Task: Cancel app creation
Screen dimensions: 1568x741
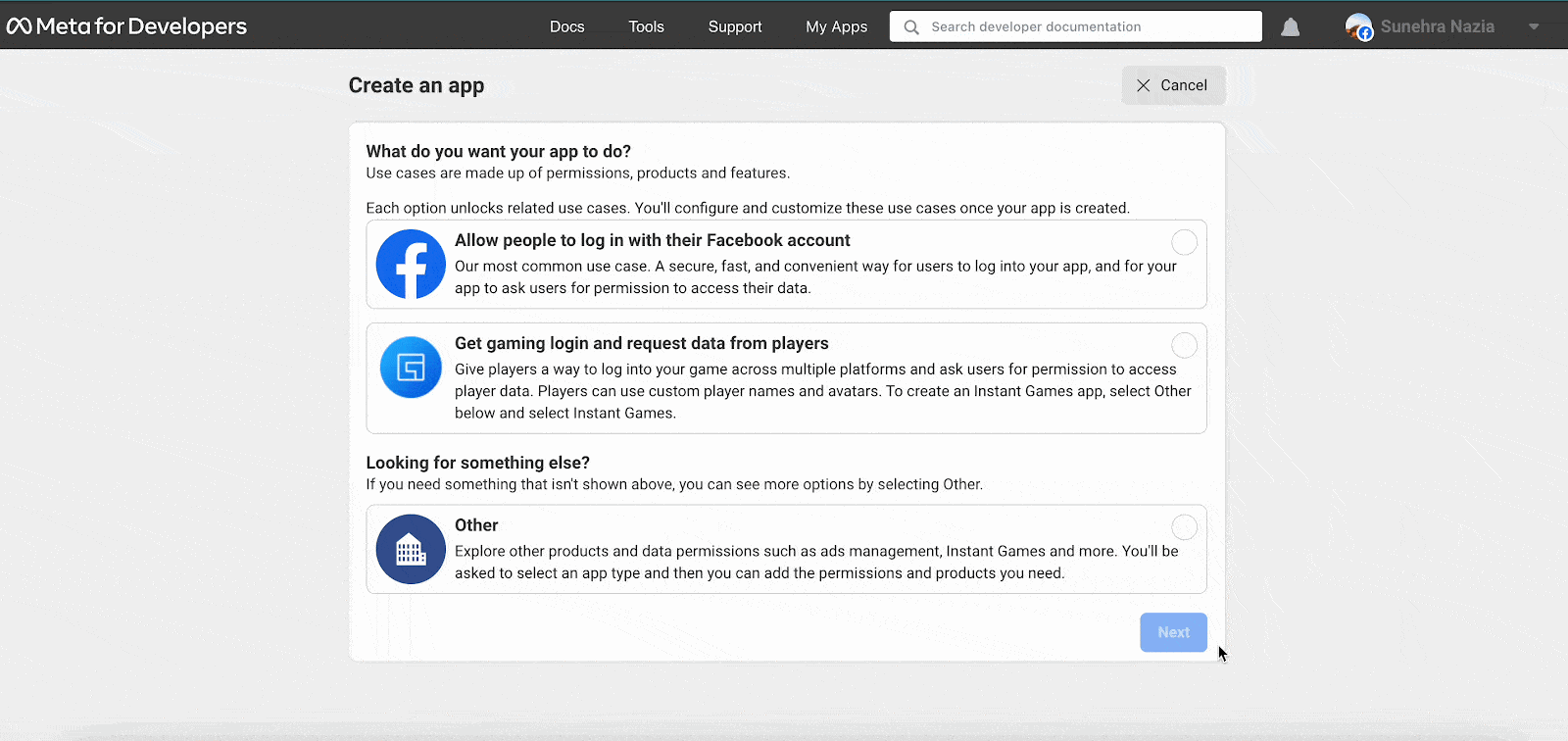Action: tap(1173, 85)
